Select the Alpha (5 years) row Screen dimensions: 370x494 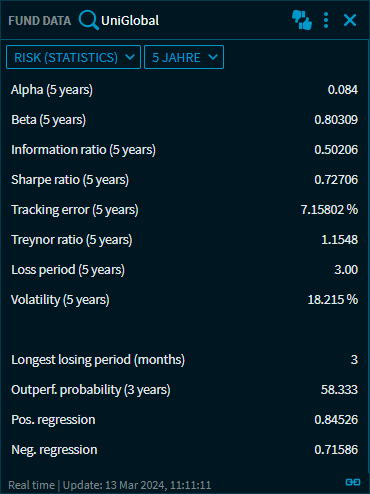point(184,90)
